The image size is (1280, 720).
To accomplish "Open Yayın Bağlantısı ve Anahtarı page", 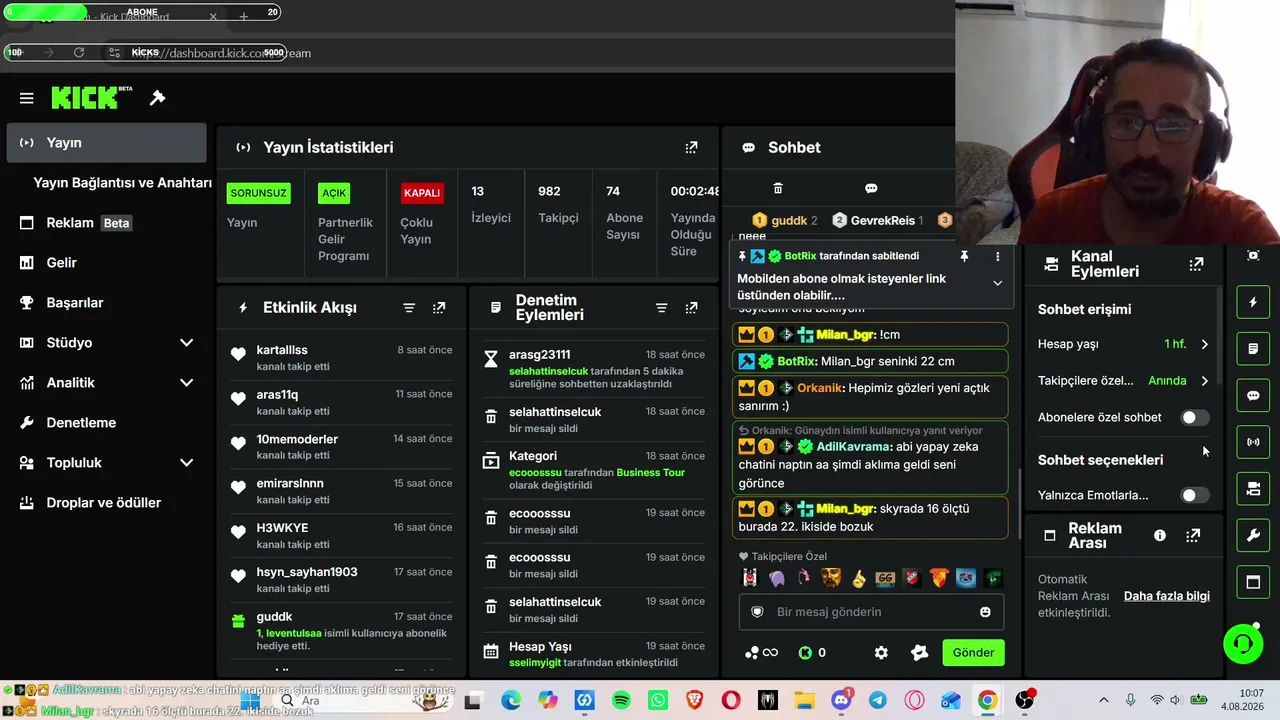I will point(122,183).
